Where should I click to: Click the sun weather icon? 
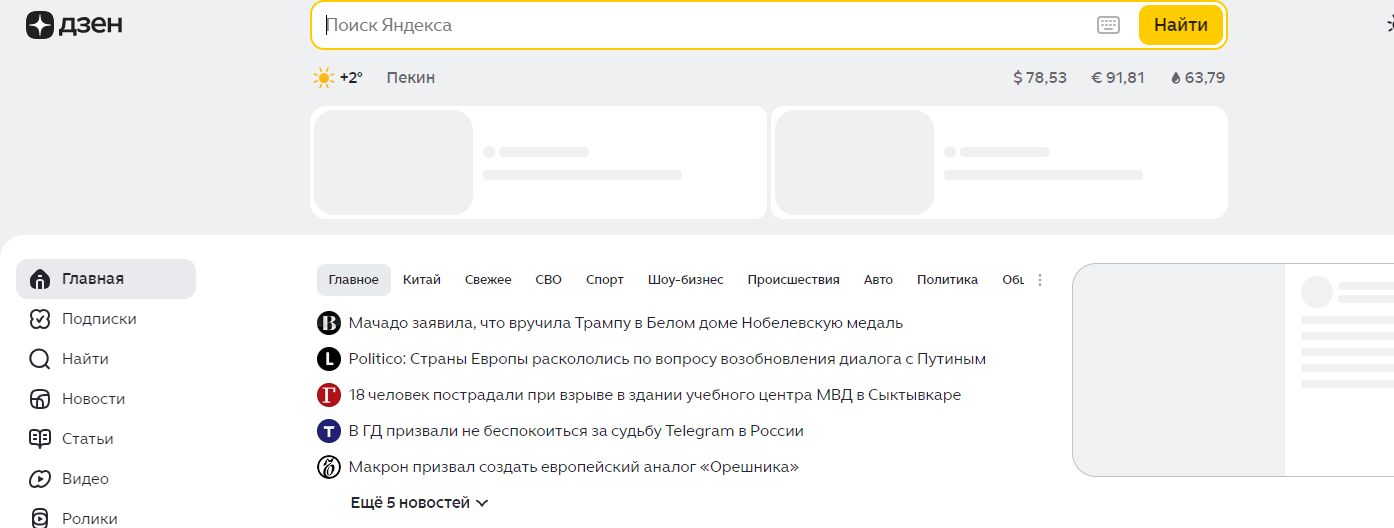[323, 78]
